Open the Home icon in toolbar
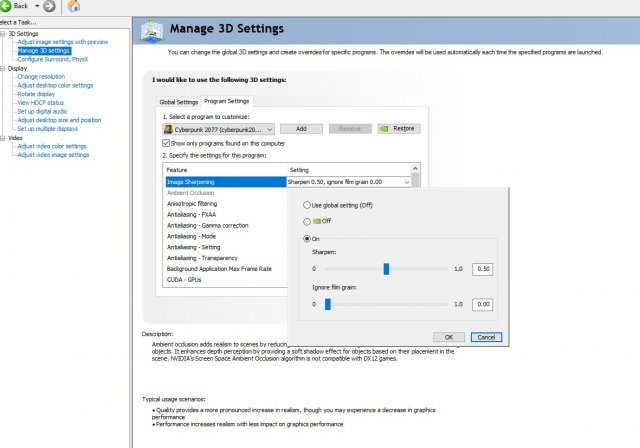This screenshot has height=448, width=640. [74, 6]
